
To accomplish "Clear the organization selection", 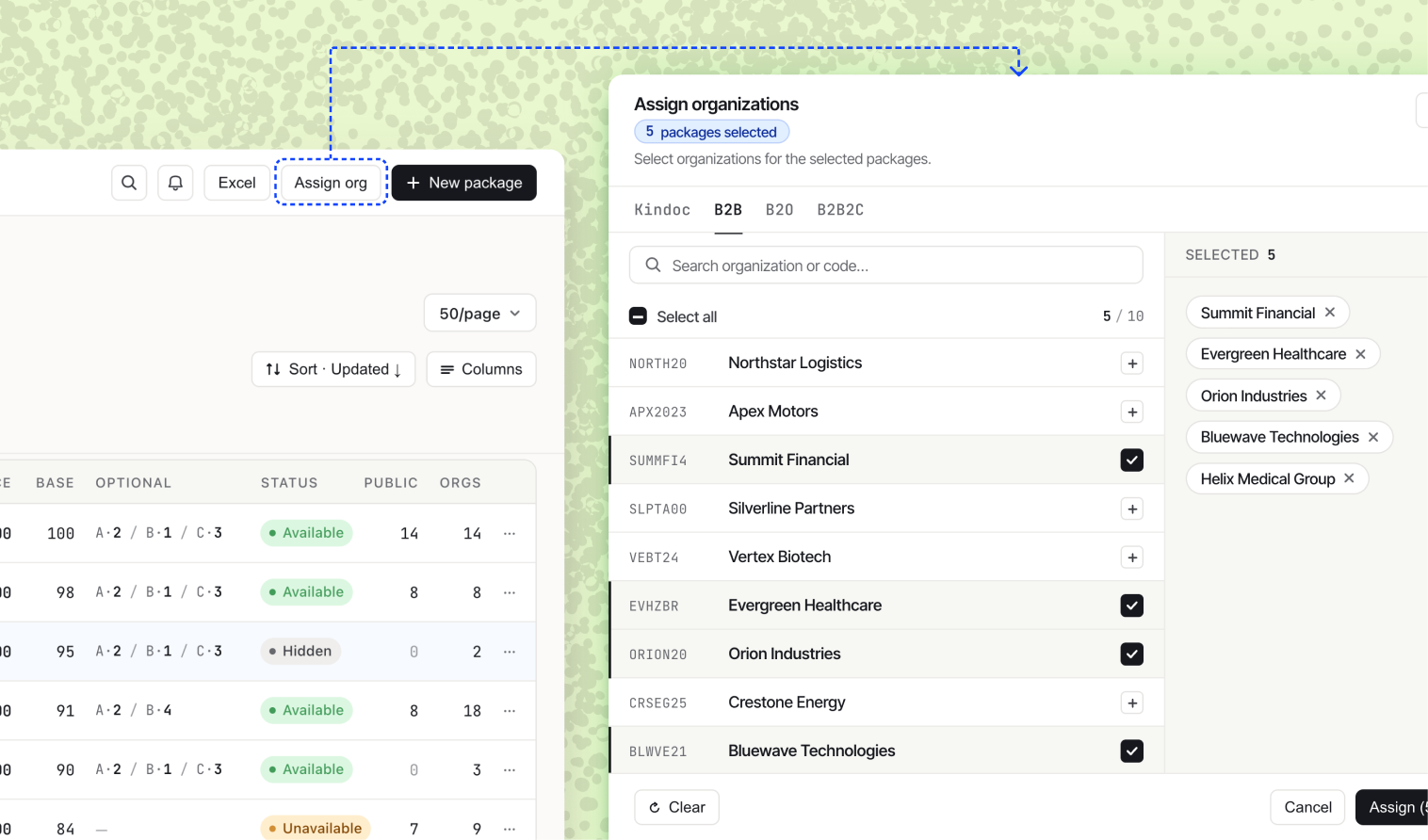I will [x=677, y=807].
